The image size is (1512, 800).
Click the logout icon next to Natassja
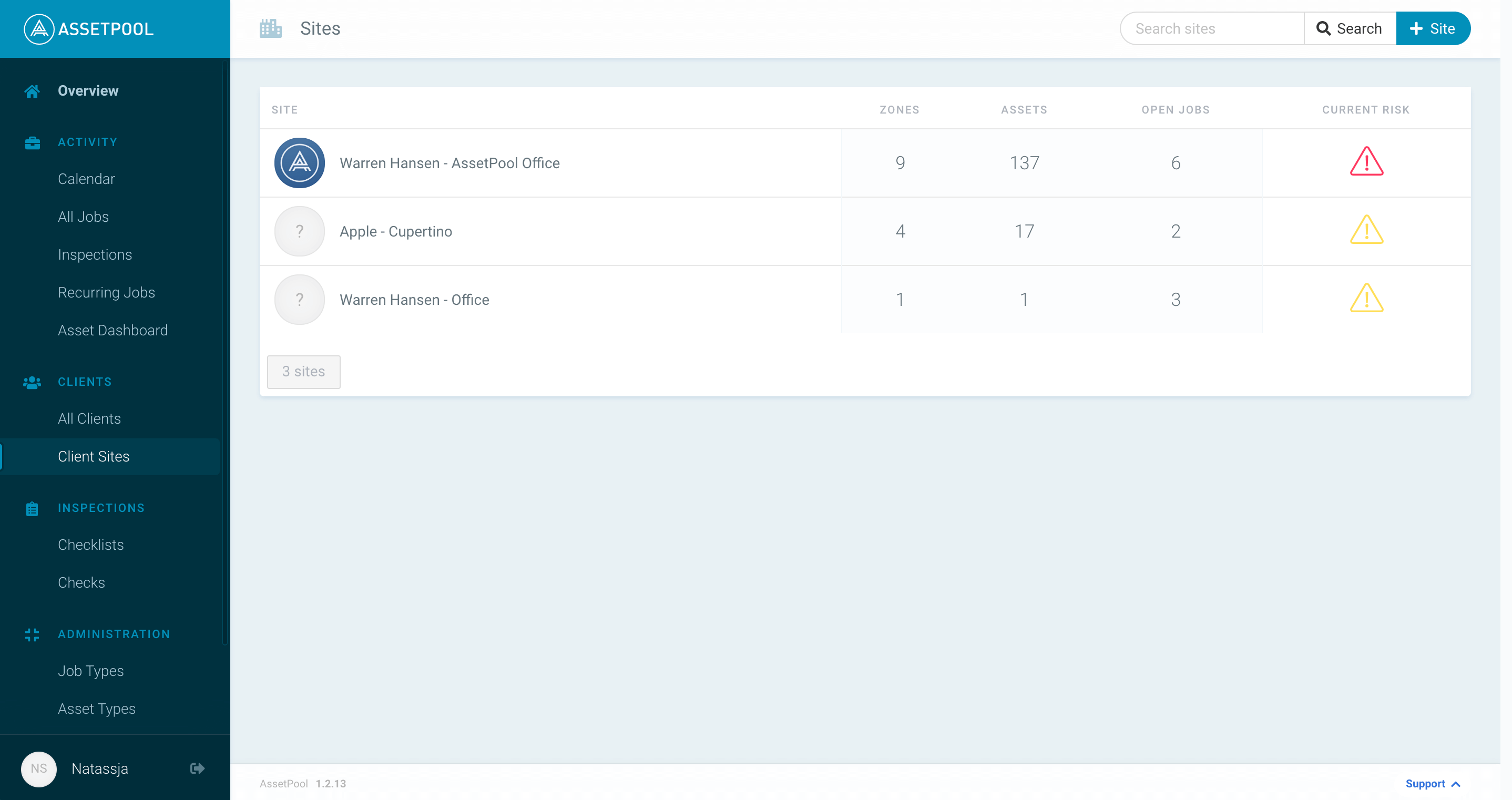coord(197,768)
